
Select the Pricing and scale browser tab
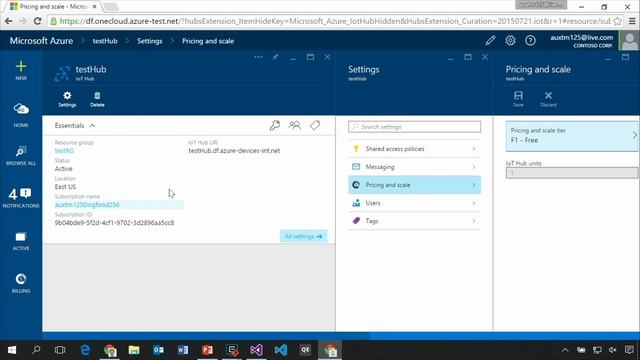[53, 7]
